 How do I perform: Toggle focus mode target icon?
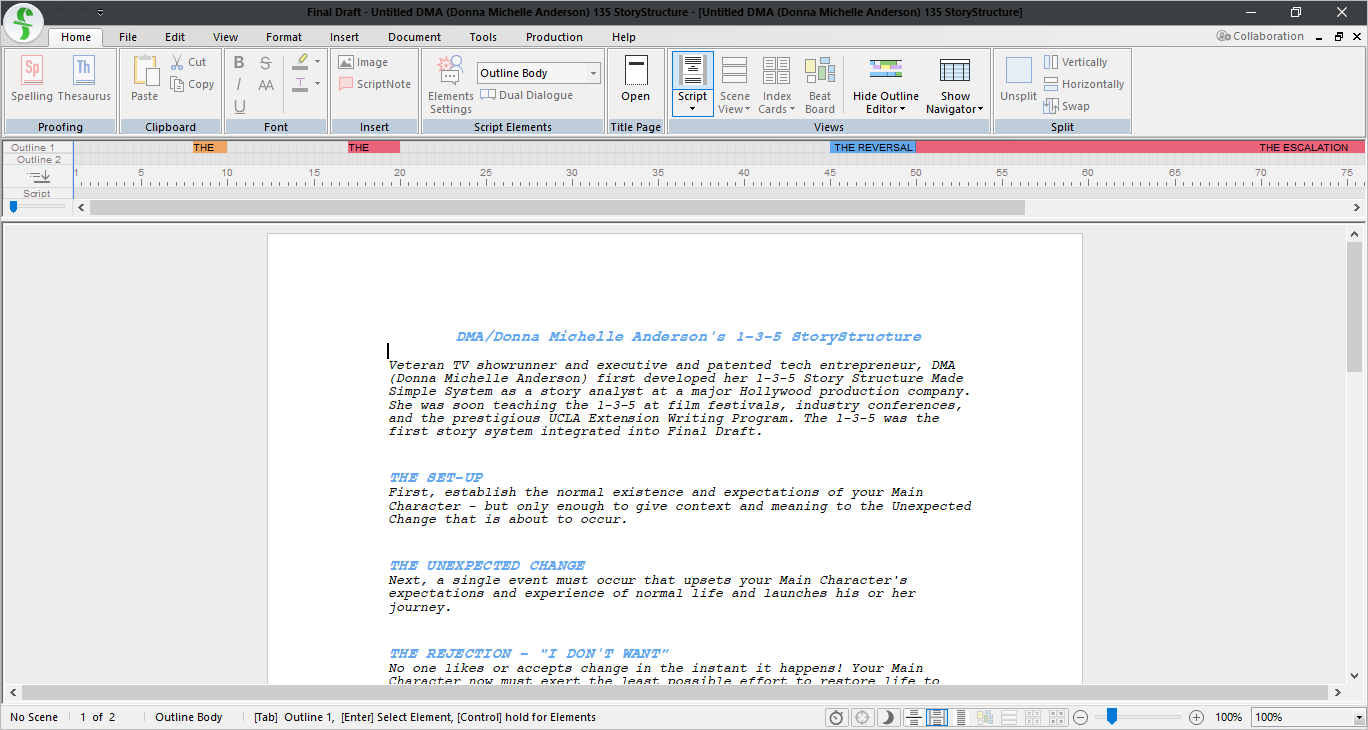862,717
